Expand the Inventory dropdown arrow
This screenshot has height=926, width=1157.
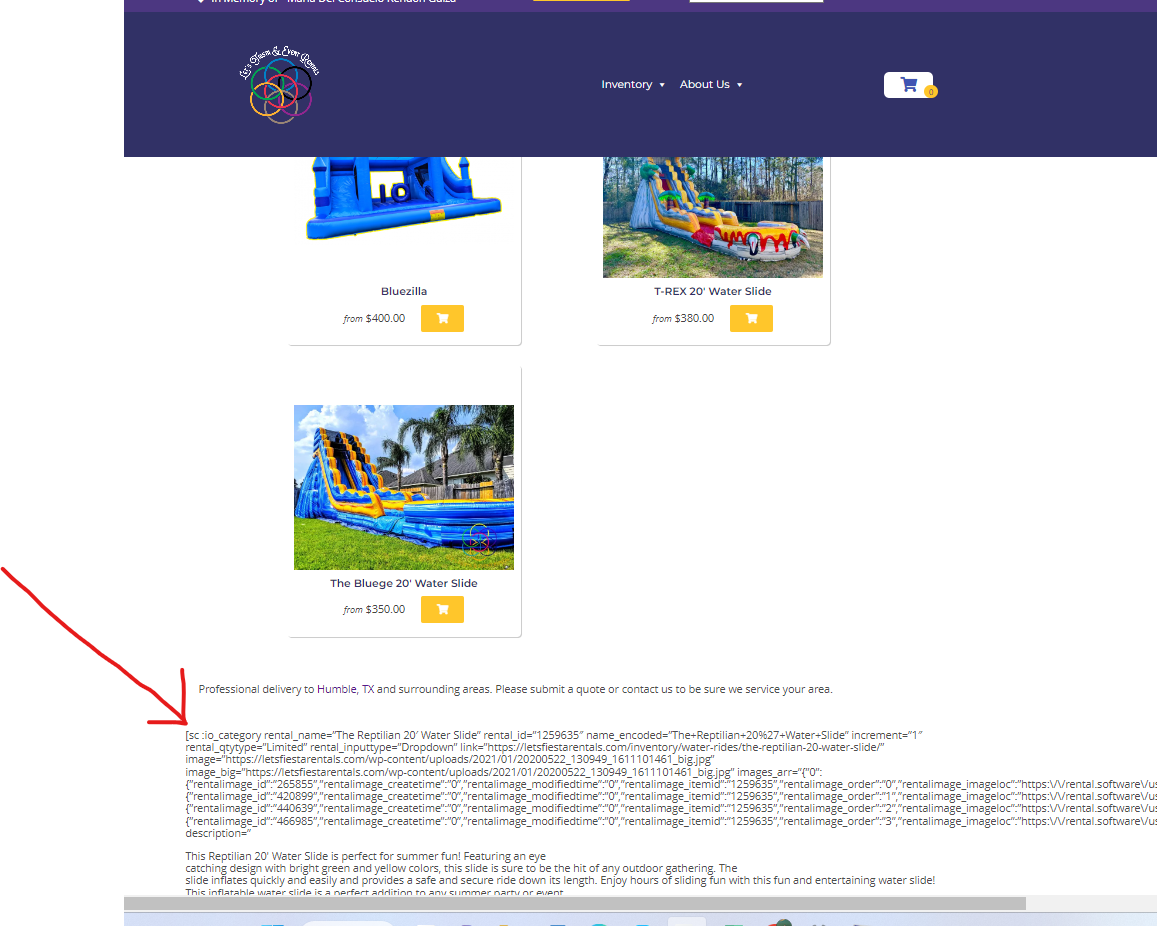point(662,85)
